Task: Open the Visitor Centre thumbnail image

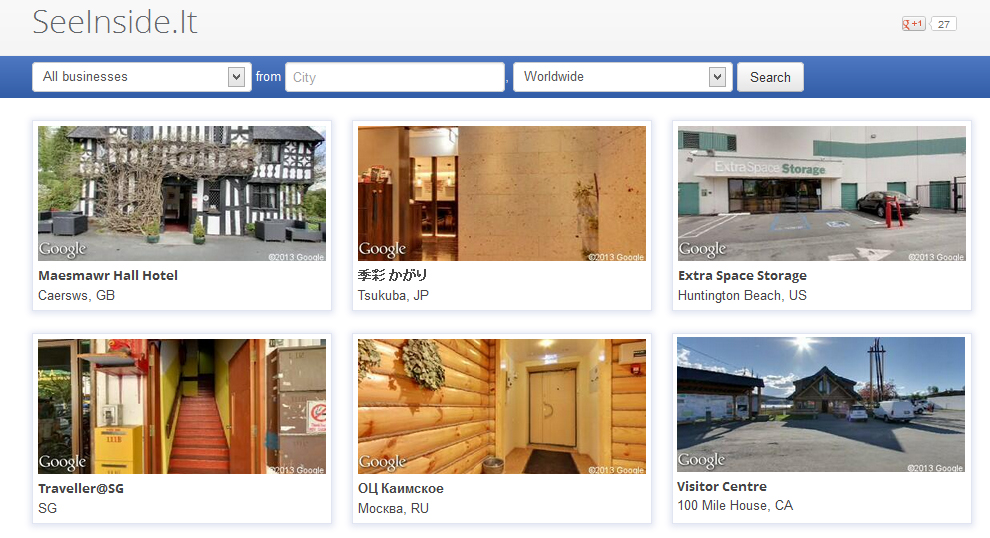Action: (821, 404)
